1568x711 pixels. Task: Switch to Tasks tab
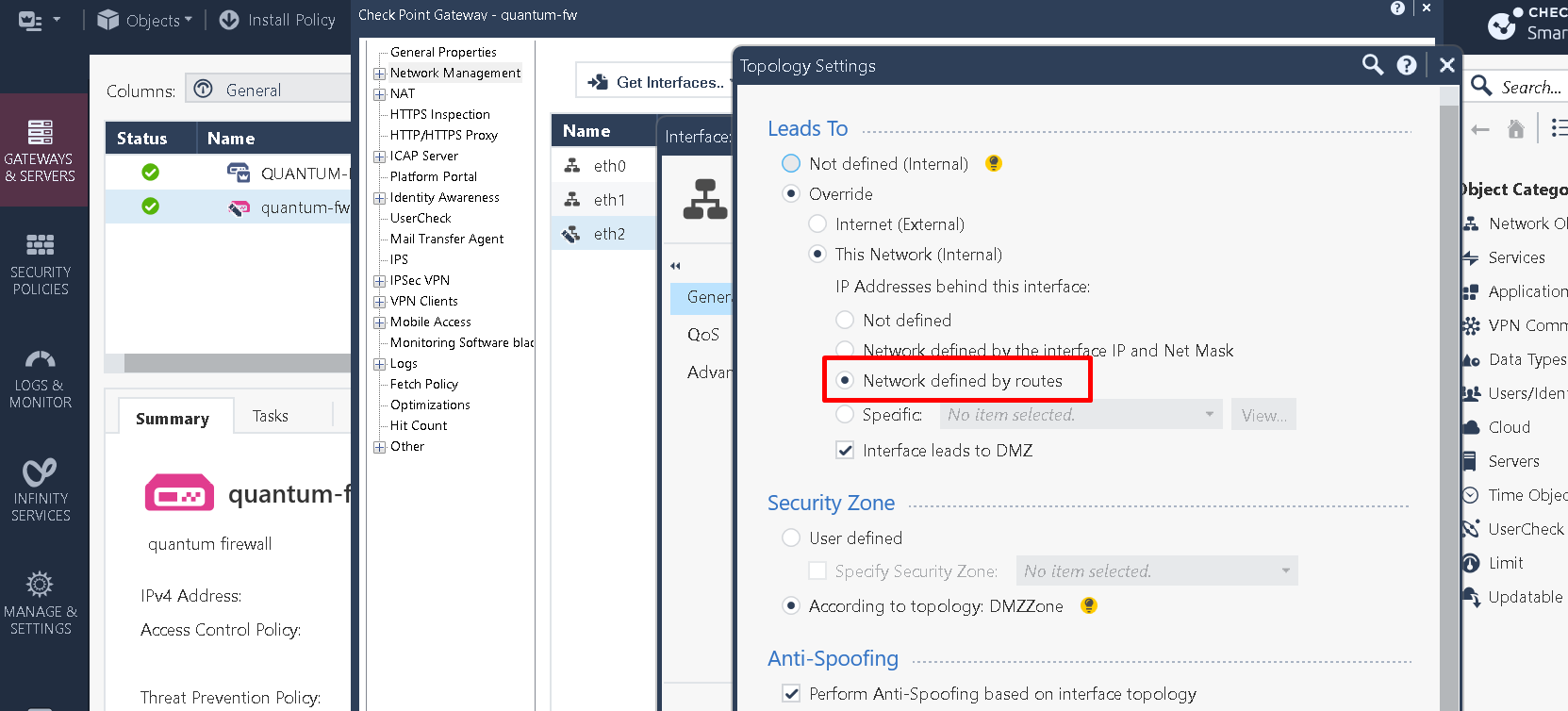(x=271, y=416)
